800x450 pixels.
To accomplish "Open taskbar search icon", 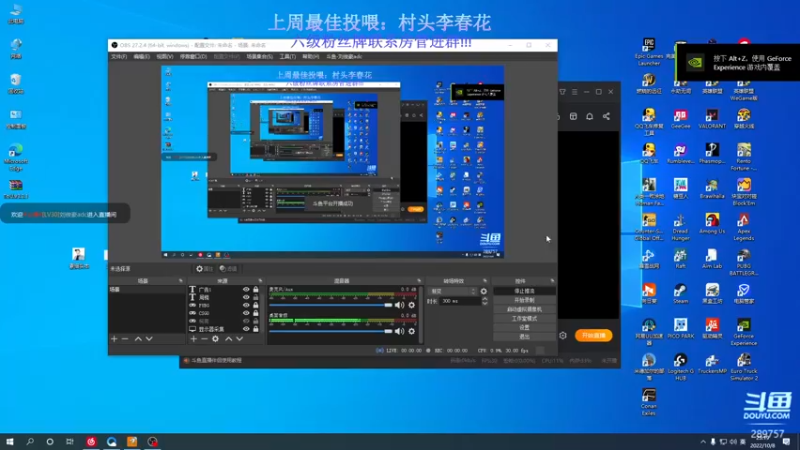I will pyautogui.click(x=30, y=441).
